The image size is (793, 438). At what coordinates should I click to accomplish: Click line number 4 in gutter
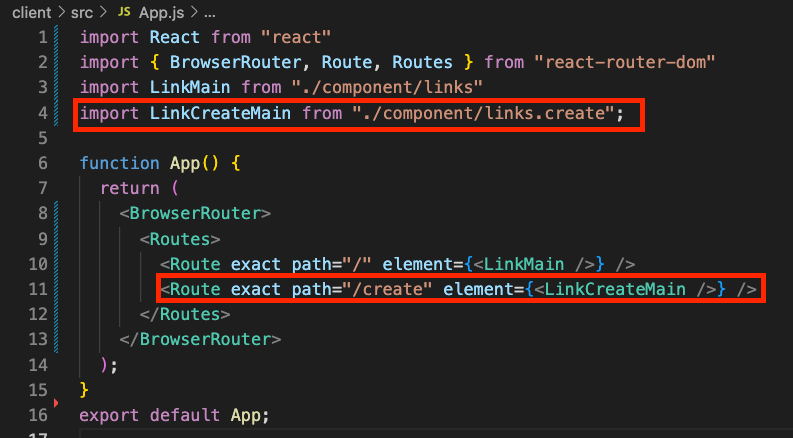(42, 113)
